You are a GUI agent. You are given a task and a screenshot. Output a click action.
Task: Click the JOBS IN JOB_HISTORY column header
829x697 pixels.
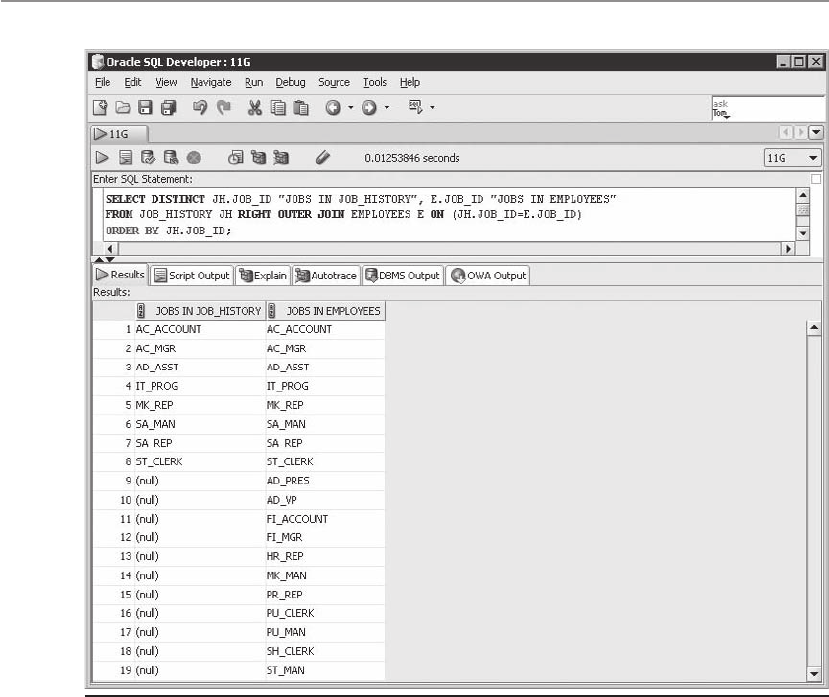(x=200, y=311)
